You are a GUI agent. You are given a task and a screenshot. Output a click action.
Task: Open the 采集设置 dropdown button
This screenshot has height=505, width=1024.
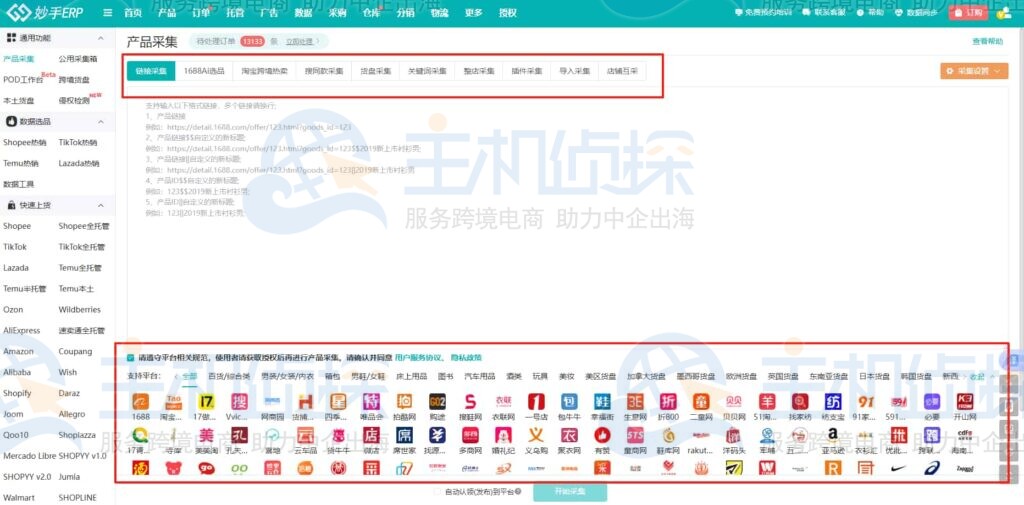[x=974, y=71]
